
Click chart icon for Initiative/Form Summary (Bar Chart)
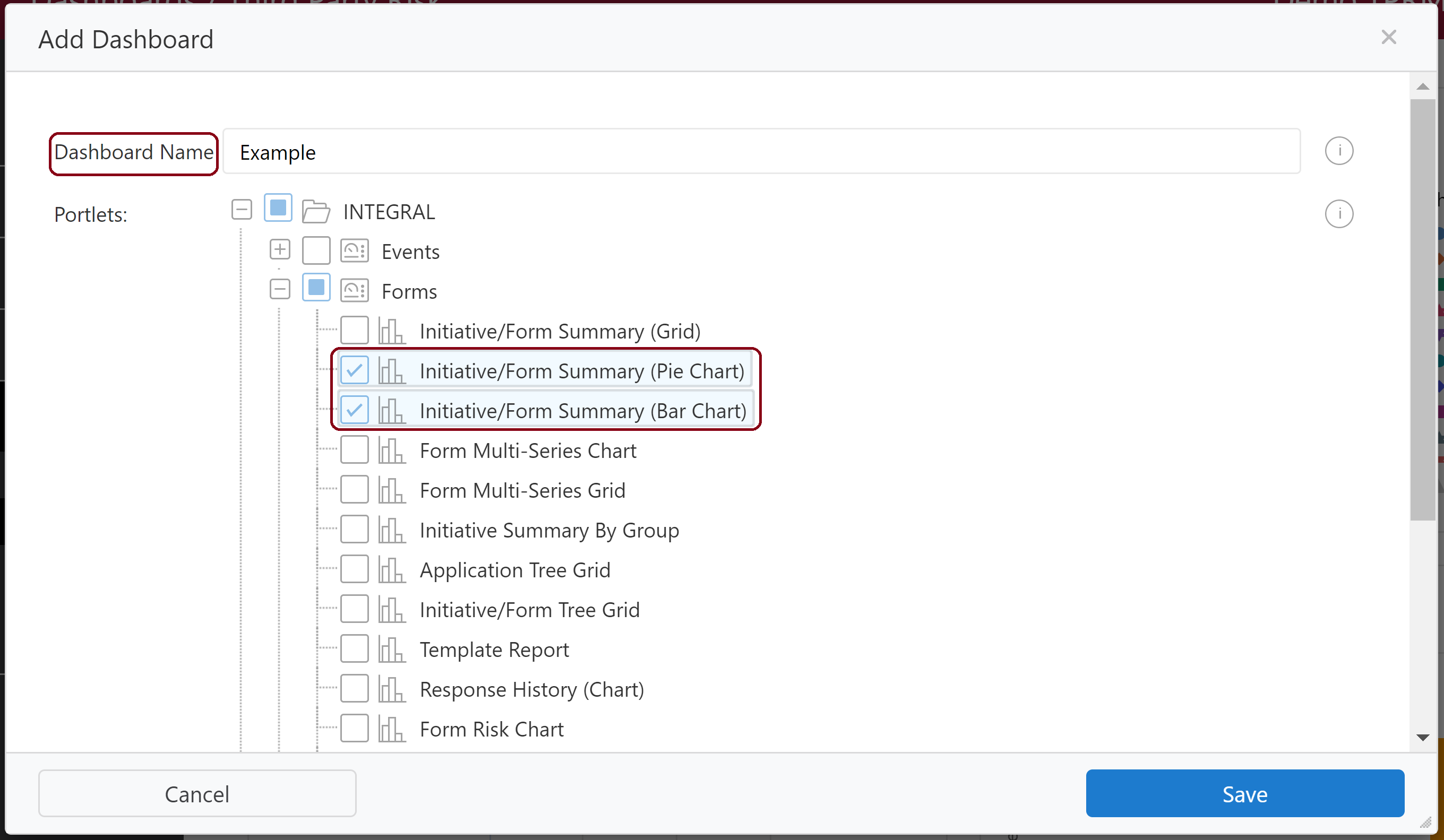pos(392,411)
